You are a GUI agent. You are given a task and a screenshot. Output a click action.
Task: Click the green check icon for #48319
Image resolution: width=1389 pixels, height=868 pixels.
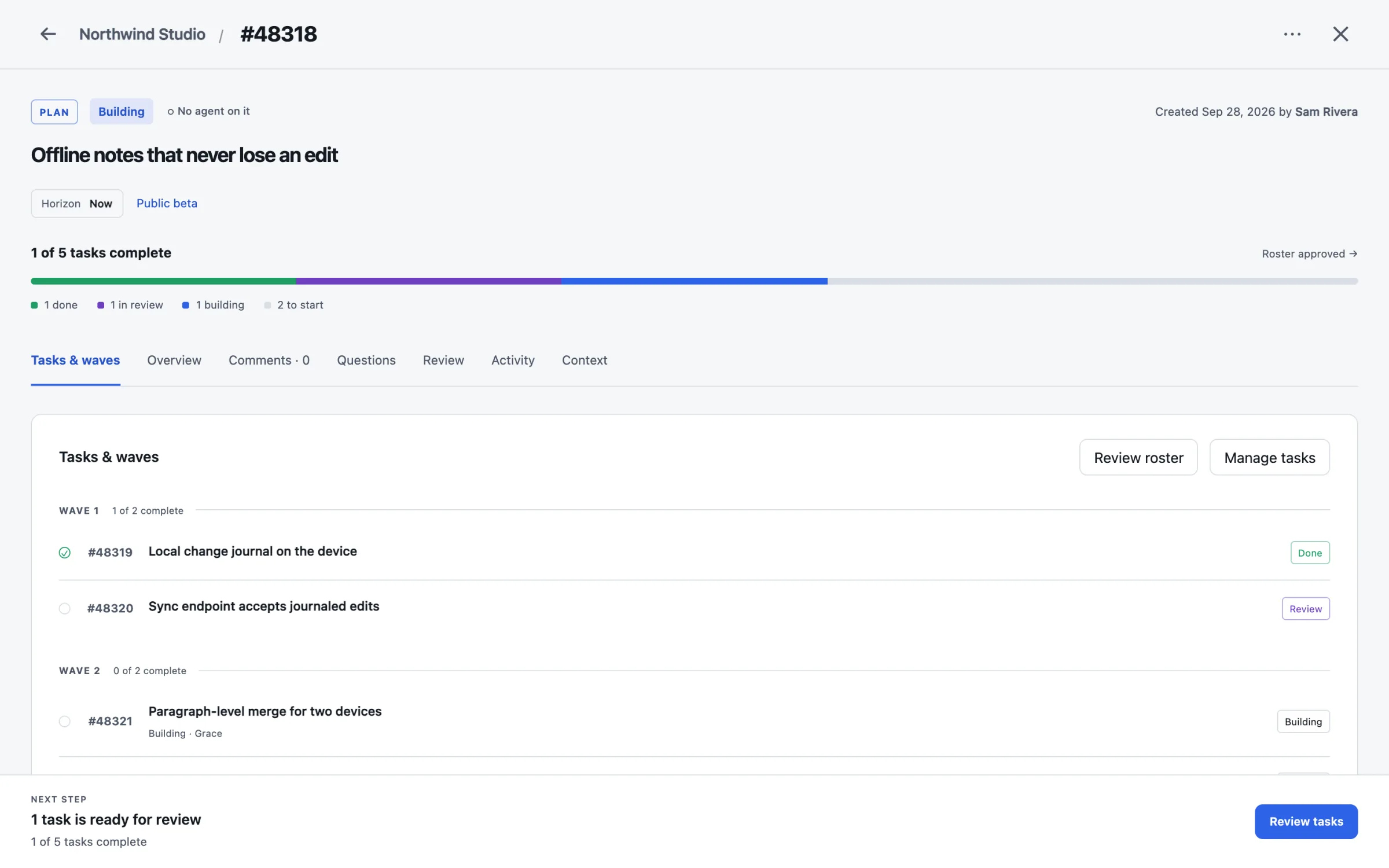coord(65,553)
